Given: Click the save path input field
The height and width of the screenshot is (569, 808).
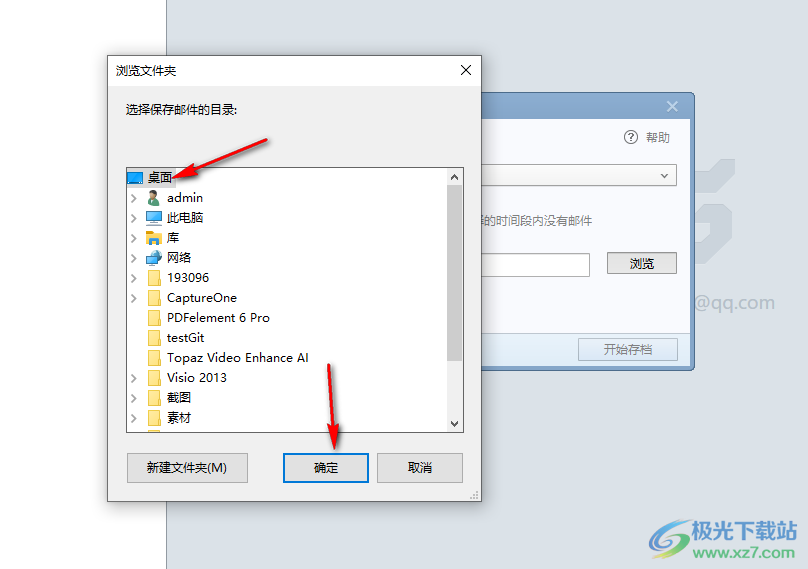Looking at the screenshot, I should [535, 265].
